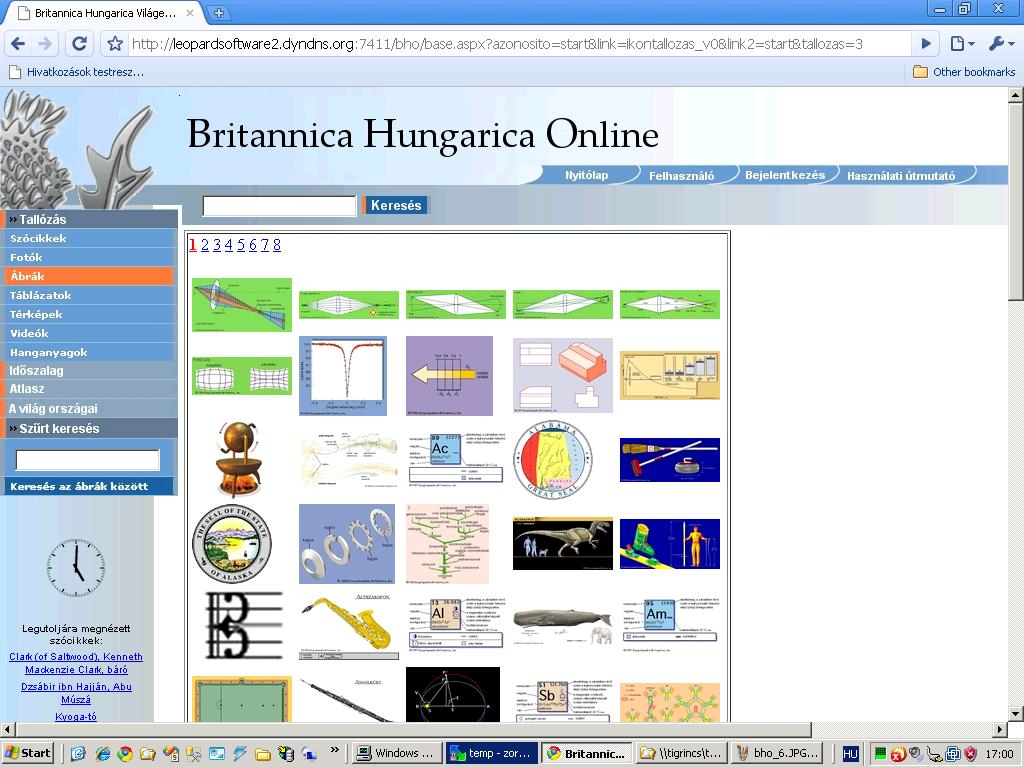Open the alto clef notation thumbnail
The height and width of the screenshot is (768, 1024).
(244, 626)
